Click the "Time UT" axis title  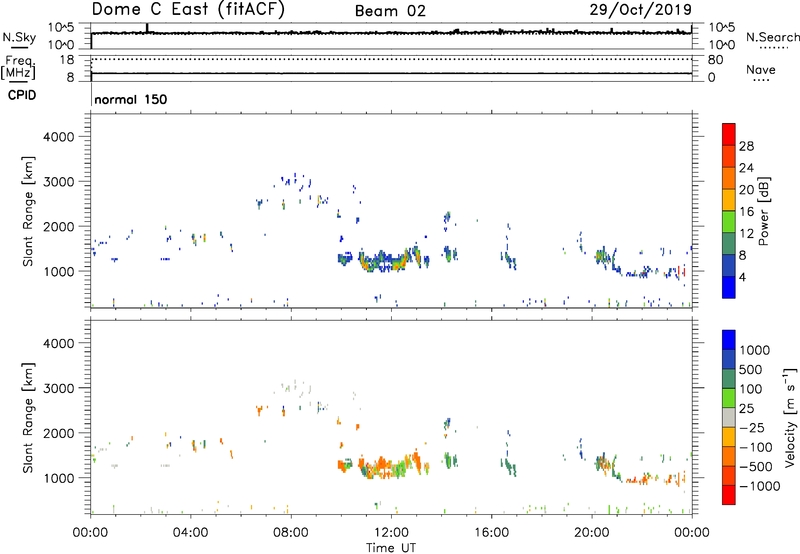pos(391,548)
